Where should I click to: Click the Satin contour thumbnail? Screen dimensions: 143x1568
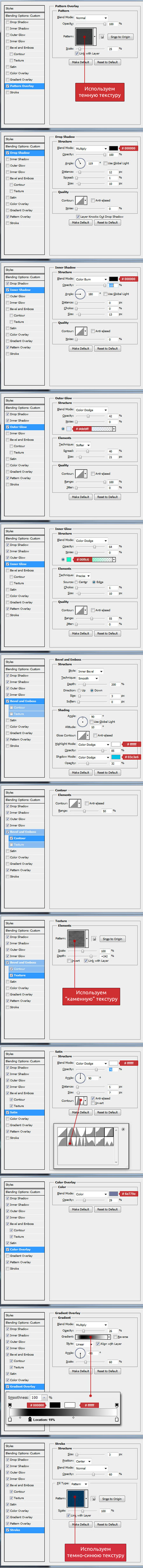coord(81,1101)
